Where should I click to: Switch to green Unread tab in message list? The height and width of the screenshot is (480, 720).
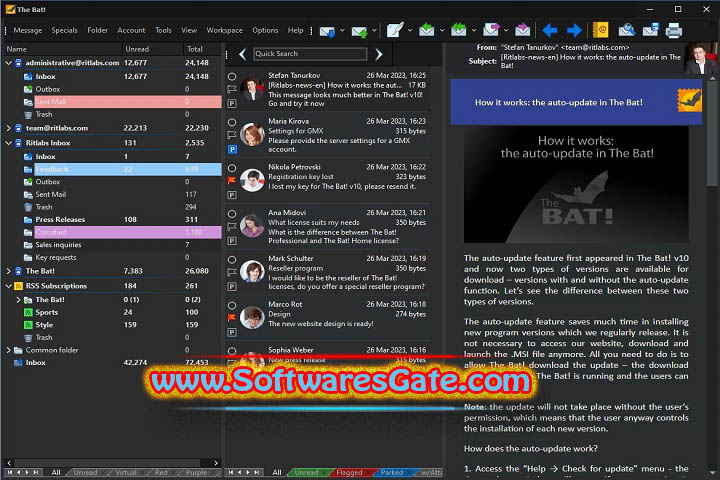tap(306, 472)
